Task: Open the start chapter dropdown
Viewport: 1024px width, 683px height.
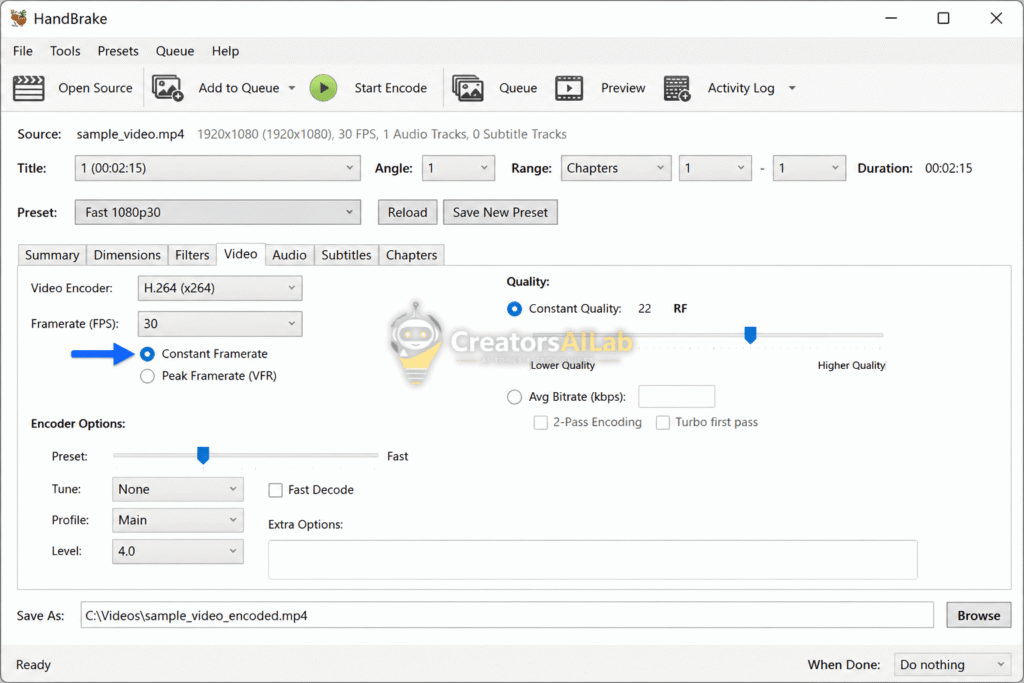Action: coord(715,168)
